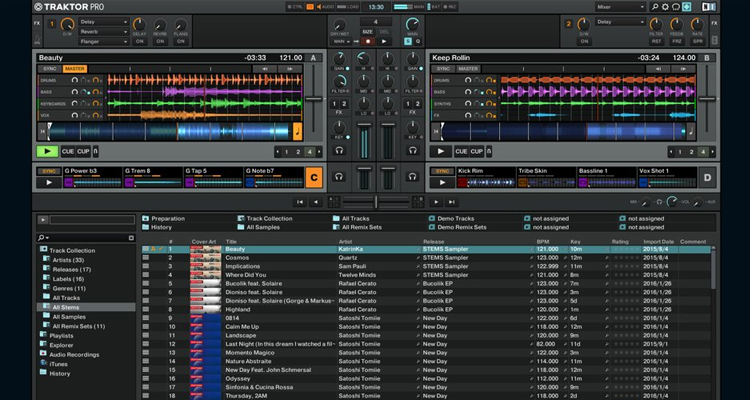Click the Deck A flux mode icon next to CUP

[96, 152]
